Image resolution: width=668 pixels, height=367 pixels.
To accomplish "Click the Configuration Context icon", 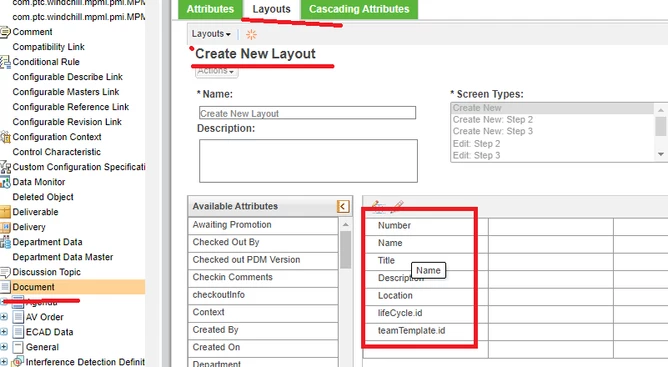I will 5,137.
